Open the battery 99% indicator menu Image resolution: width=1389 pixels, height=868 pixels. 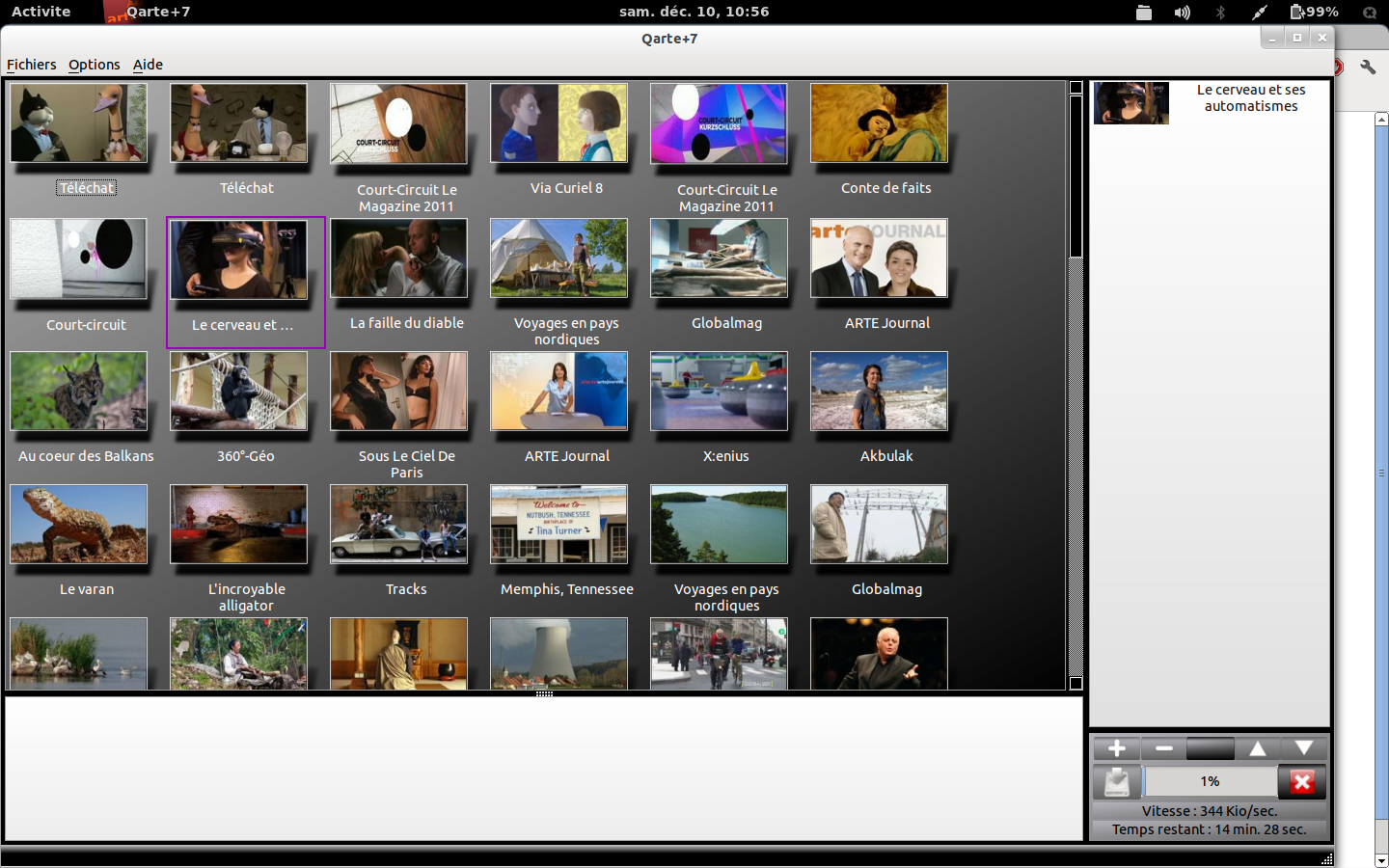tap(1314, 13)
